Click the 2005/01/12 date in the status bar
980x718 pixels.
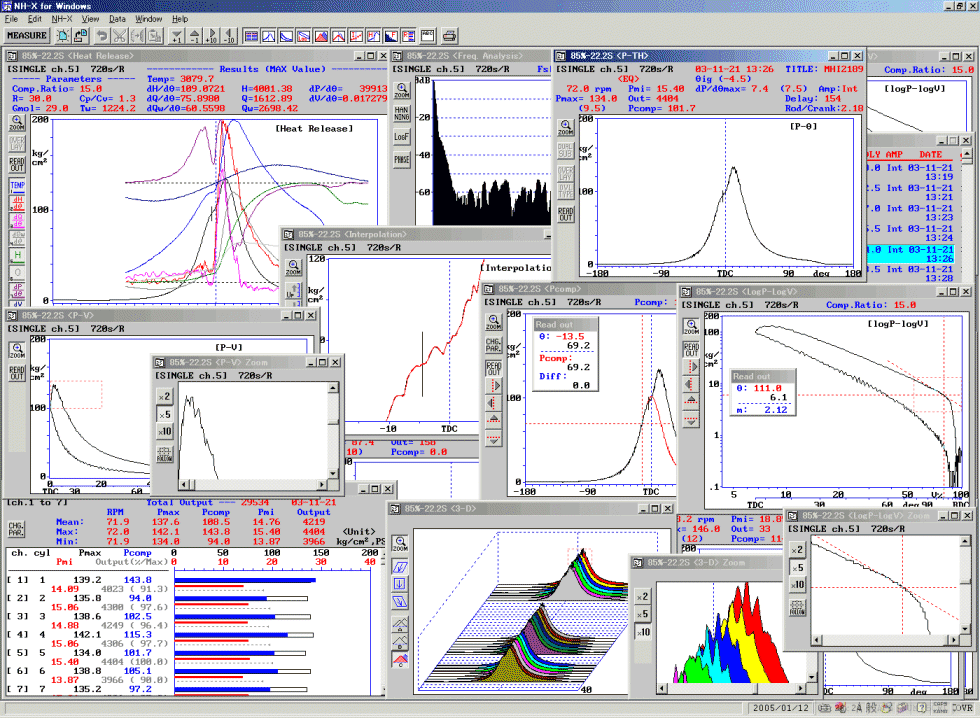[x=781, y=708]
